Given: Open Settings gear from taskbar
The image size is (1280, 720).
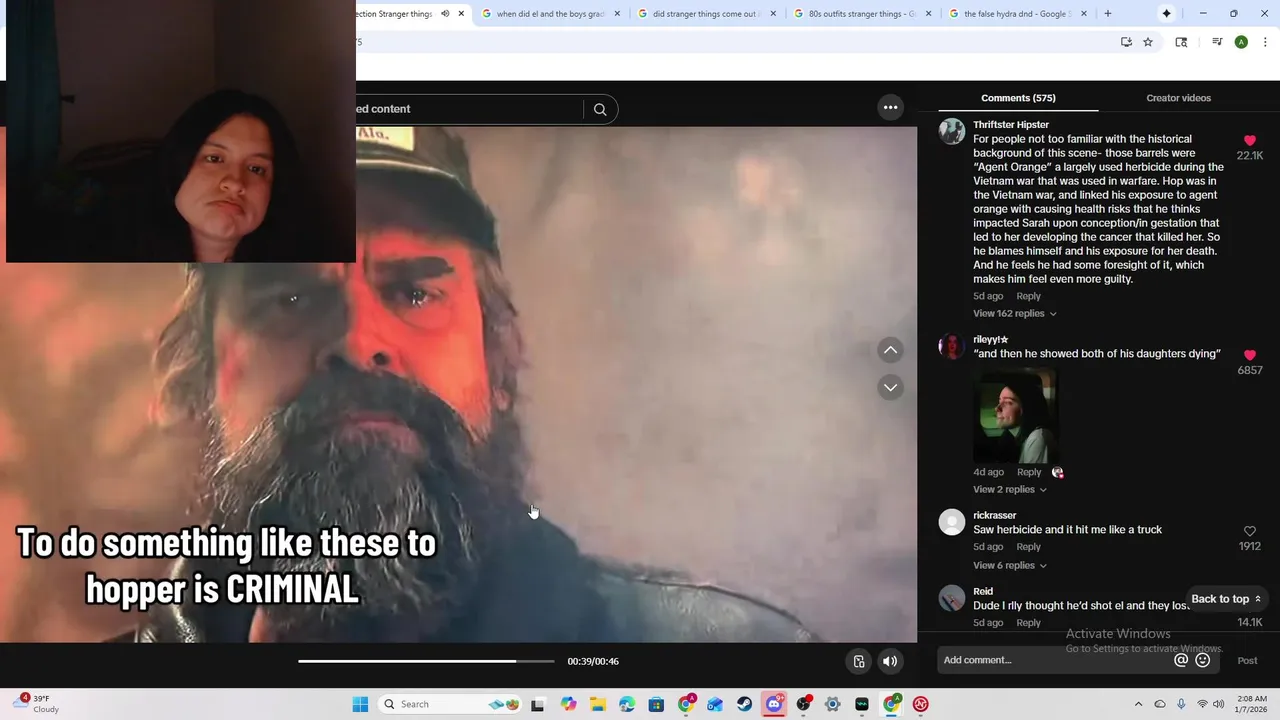Looking at the screenshot, I should coord(832,704).
